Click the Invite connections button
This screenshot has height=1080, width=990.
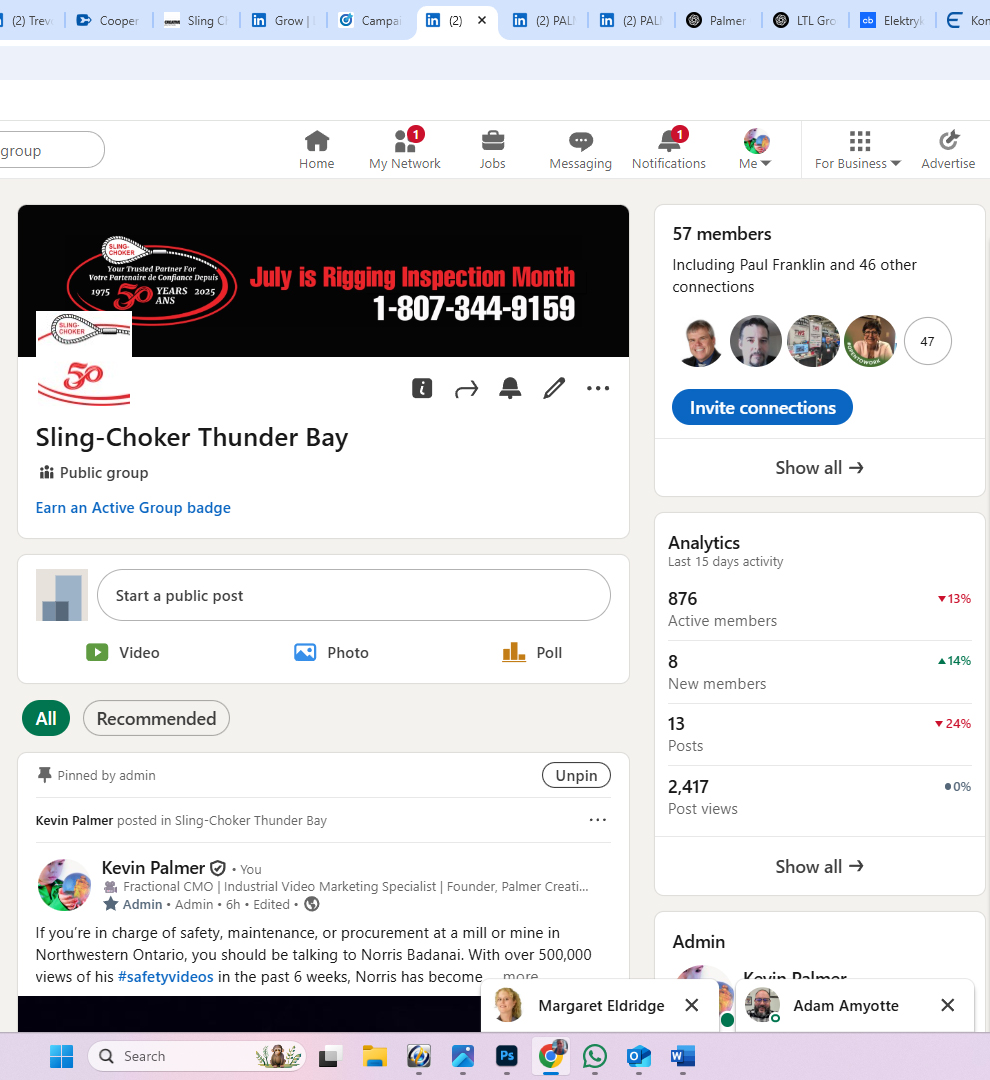[x=762, y=408]
